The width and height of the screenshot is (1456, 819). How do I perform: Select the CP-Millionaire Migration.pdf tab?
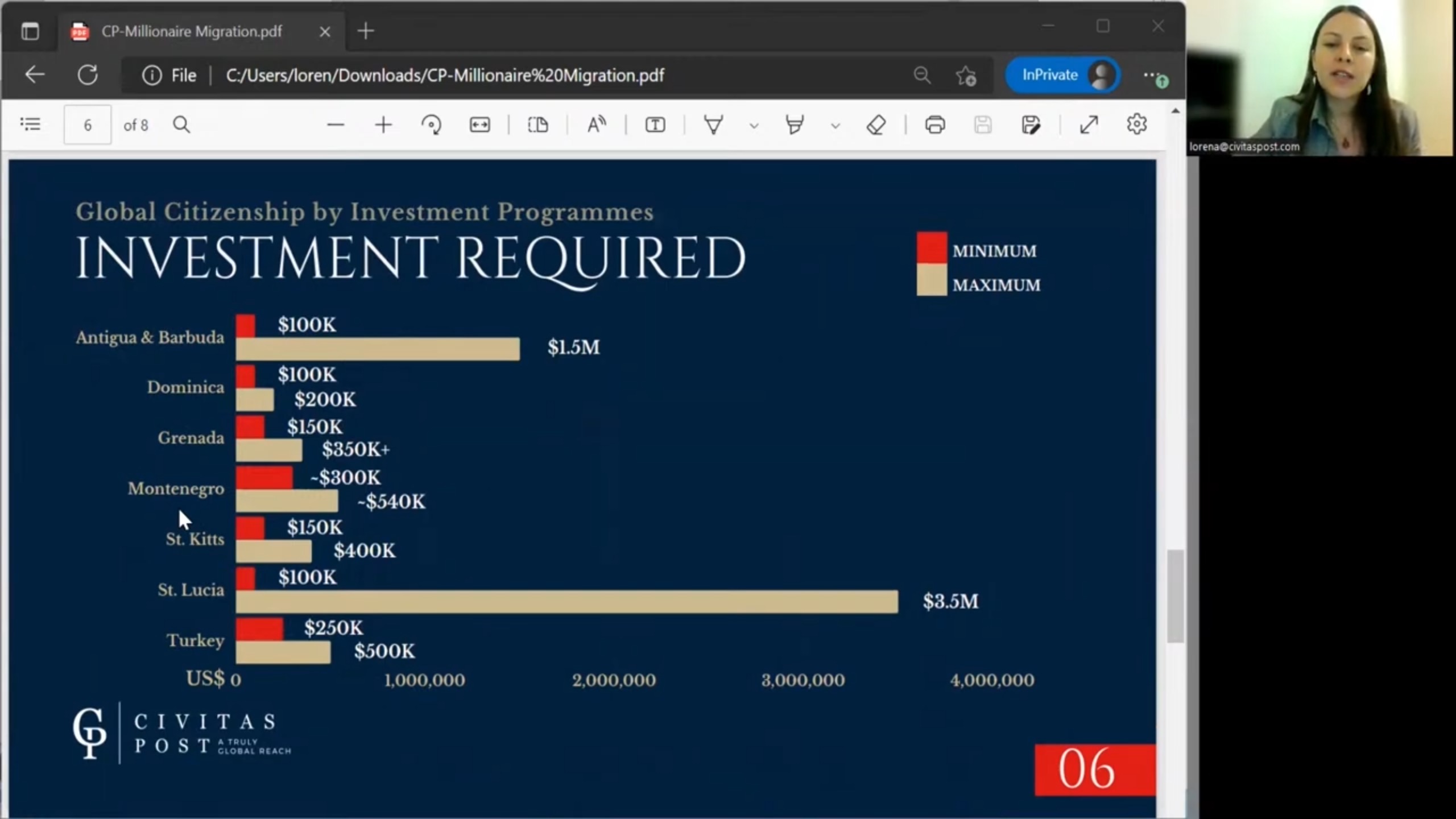tap(191, 31)
